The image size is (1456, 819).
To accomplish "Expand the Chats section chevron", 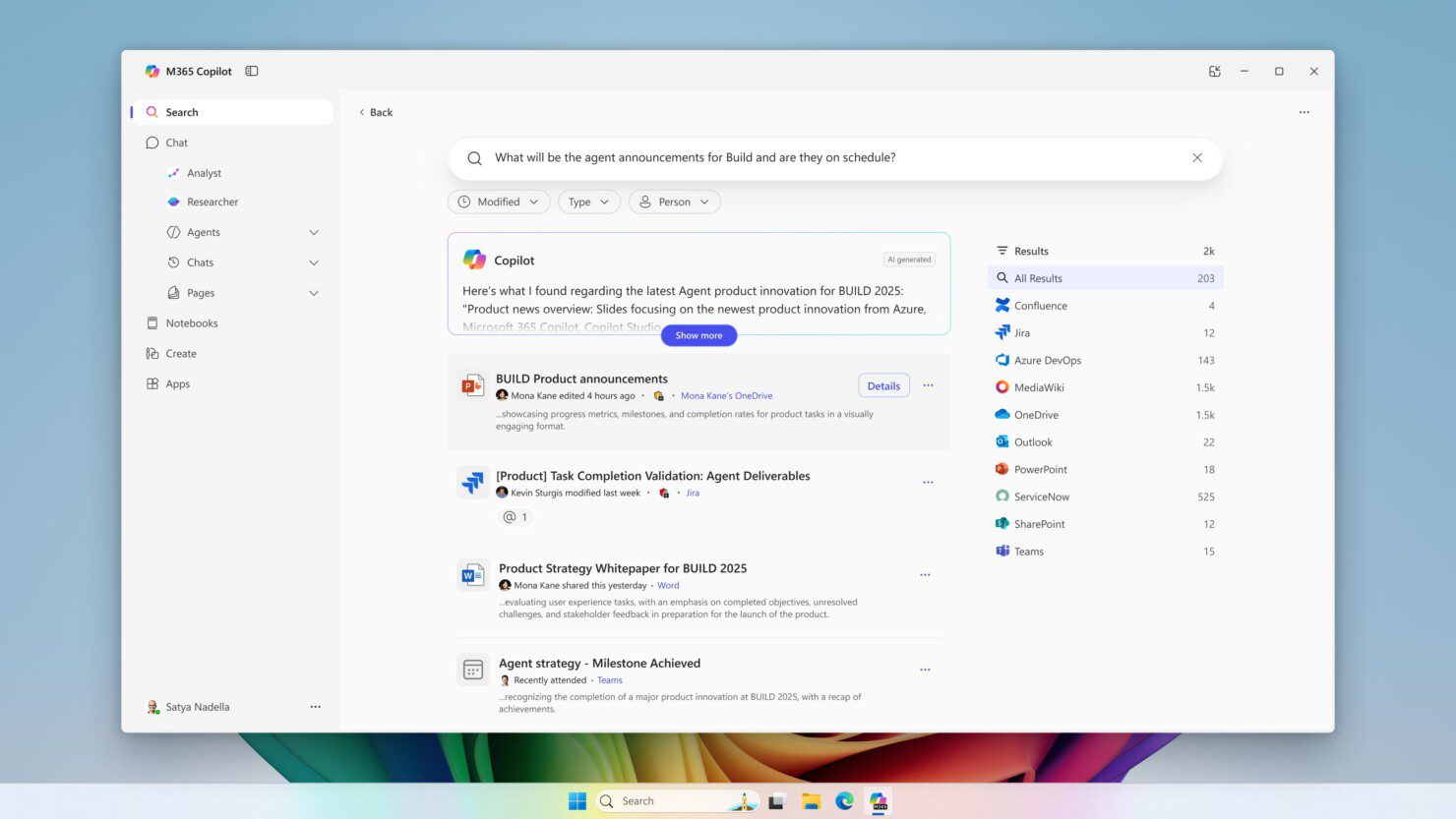I will click(x=314, y=263).
